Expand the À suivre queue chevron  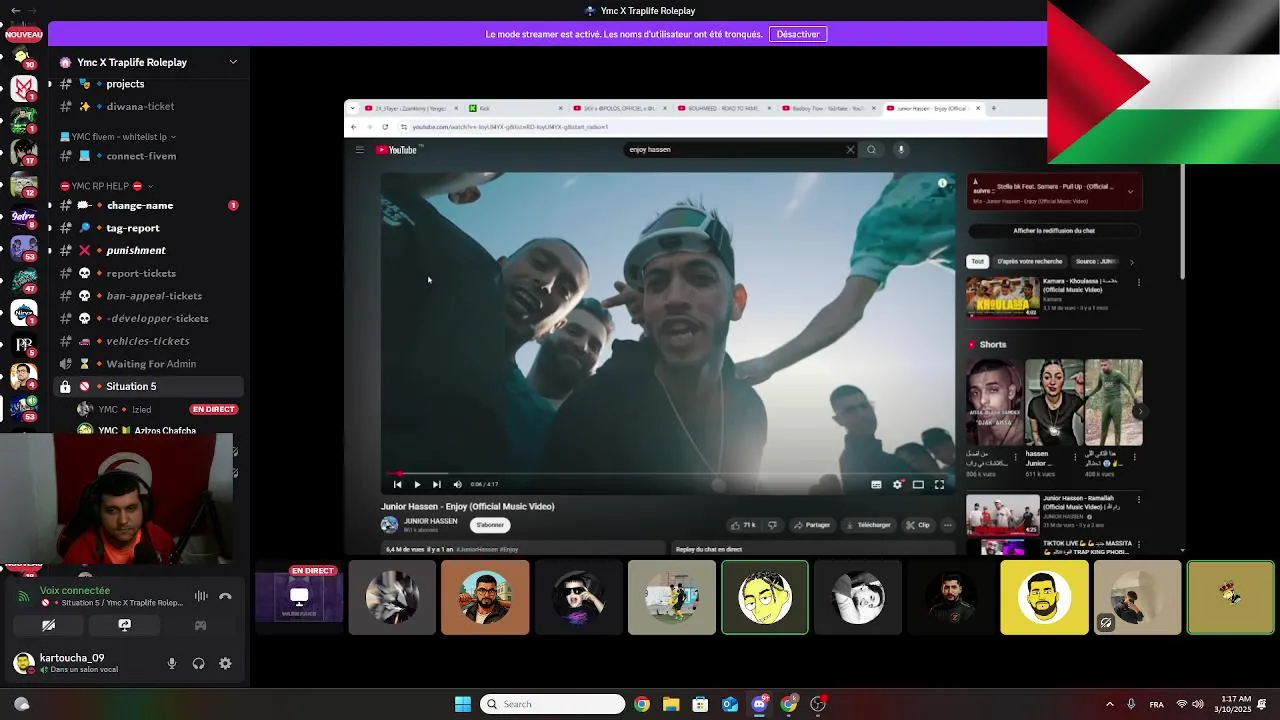(1130, 191)
